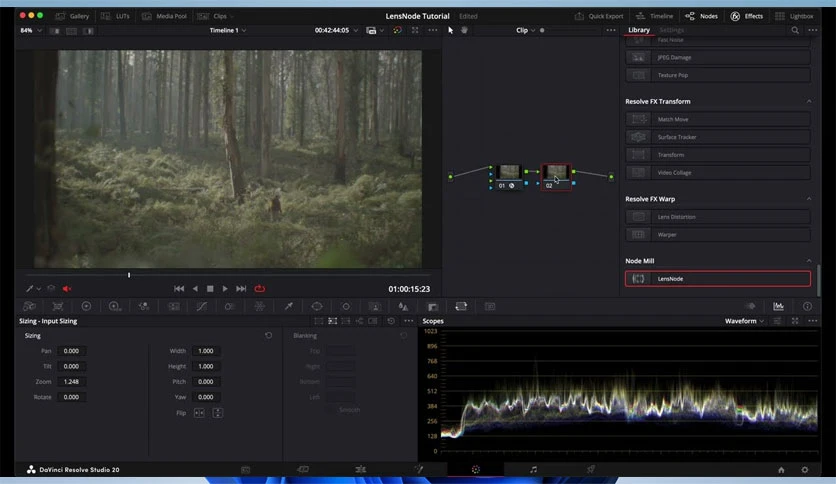836x484 pixels.
Task: Open the Fairlight page
Action: pyautogui.click(x=533, y=470)
